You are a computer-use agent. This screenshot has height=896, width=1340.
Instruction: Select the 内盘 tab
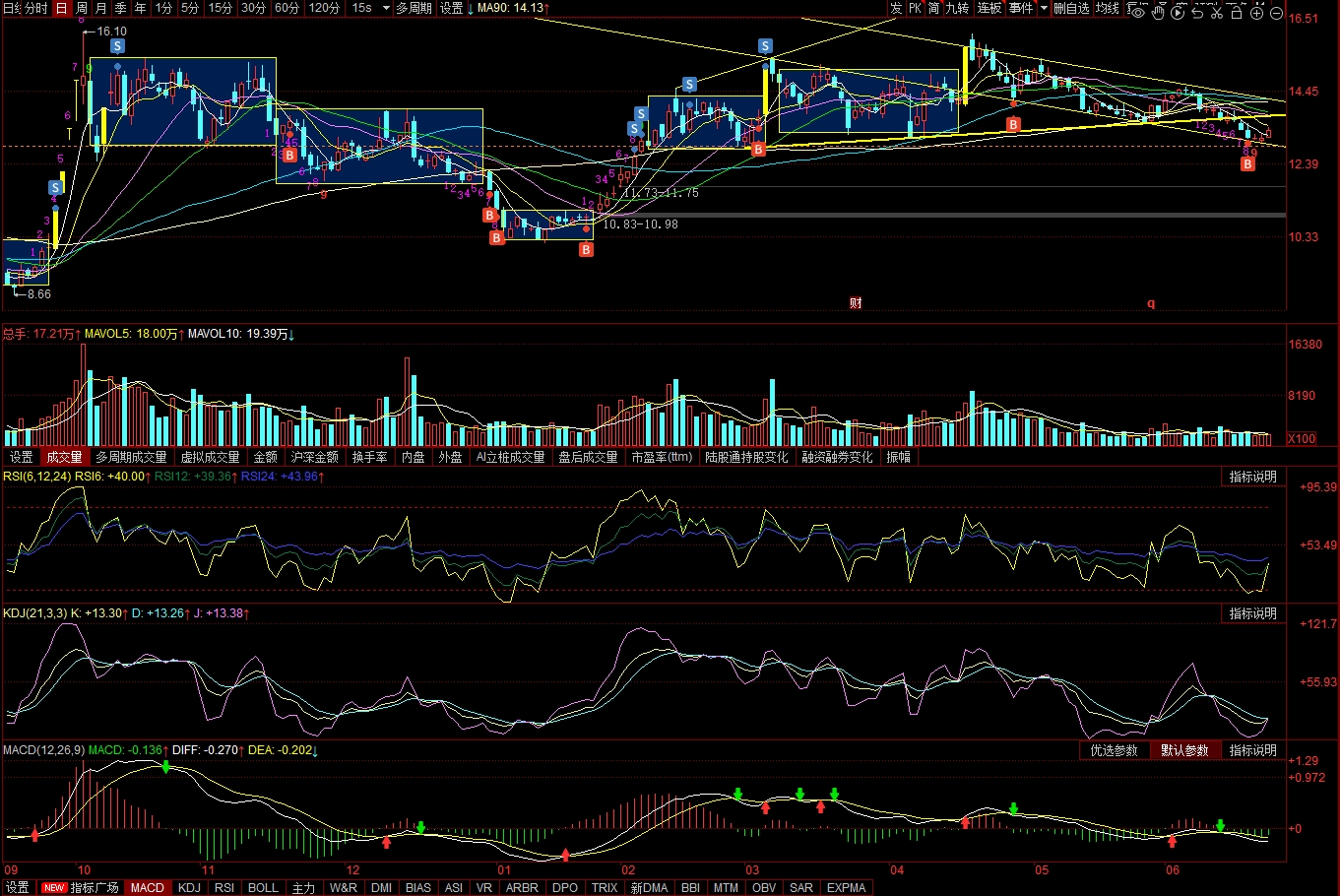coord(414,457)
